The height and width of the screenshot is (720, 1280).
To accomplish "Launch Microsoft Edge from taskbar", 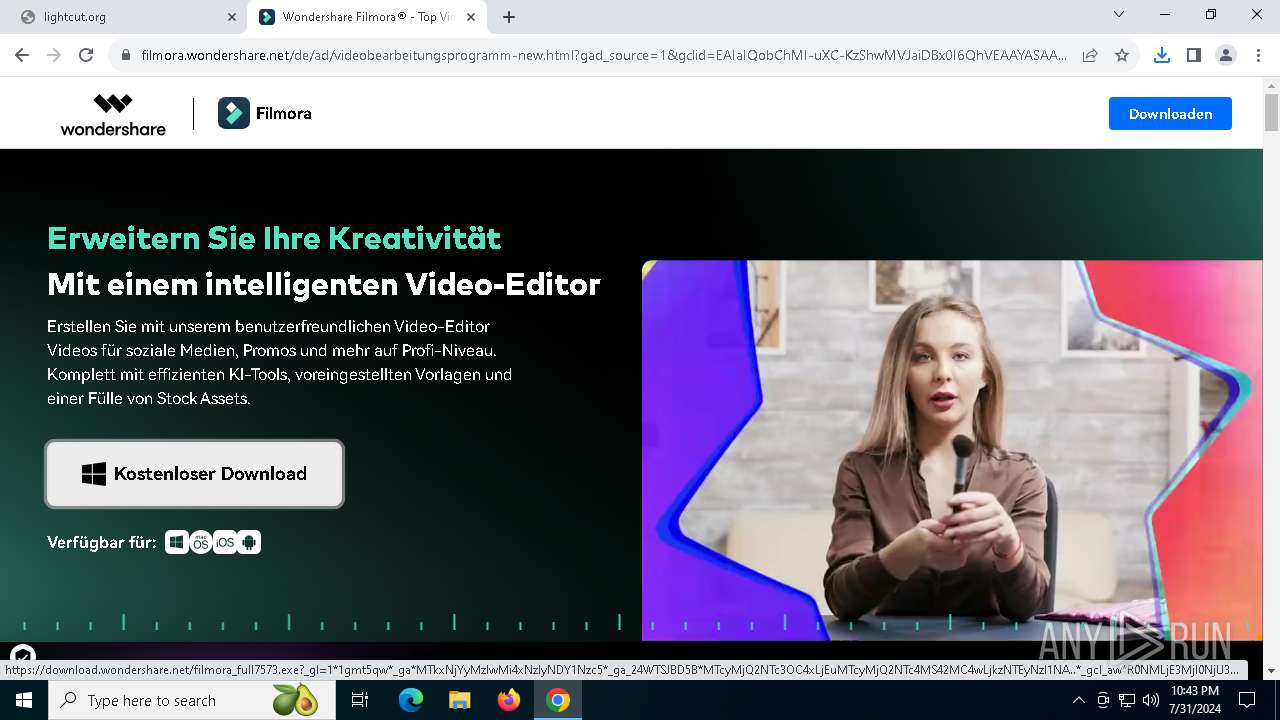I will click(x=411, y=700).
